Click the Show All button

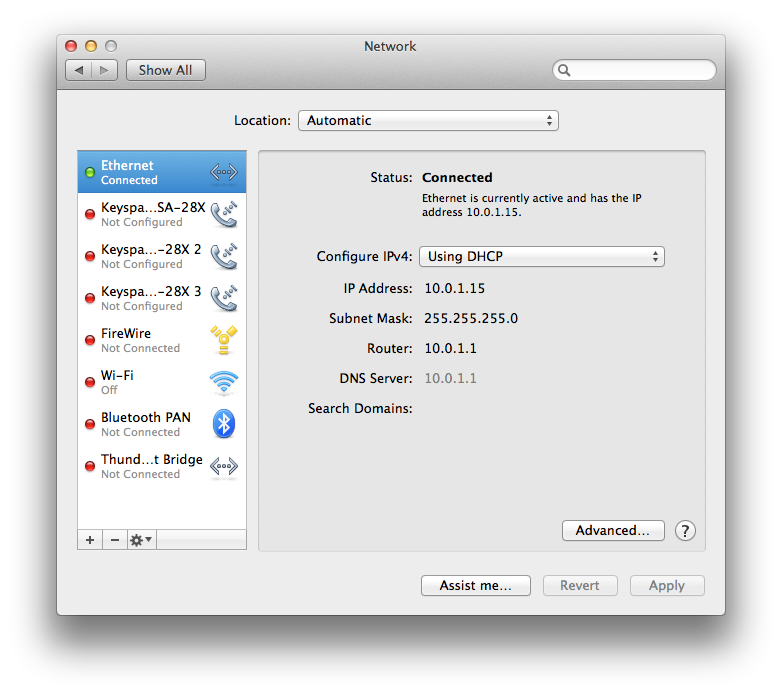(x=166, y=70)
